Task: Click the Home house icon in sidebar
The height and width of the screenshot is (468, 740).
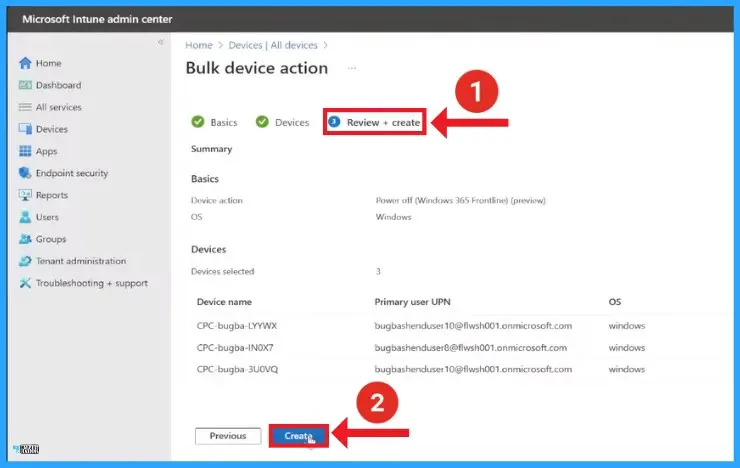Action: coord(25,63)
